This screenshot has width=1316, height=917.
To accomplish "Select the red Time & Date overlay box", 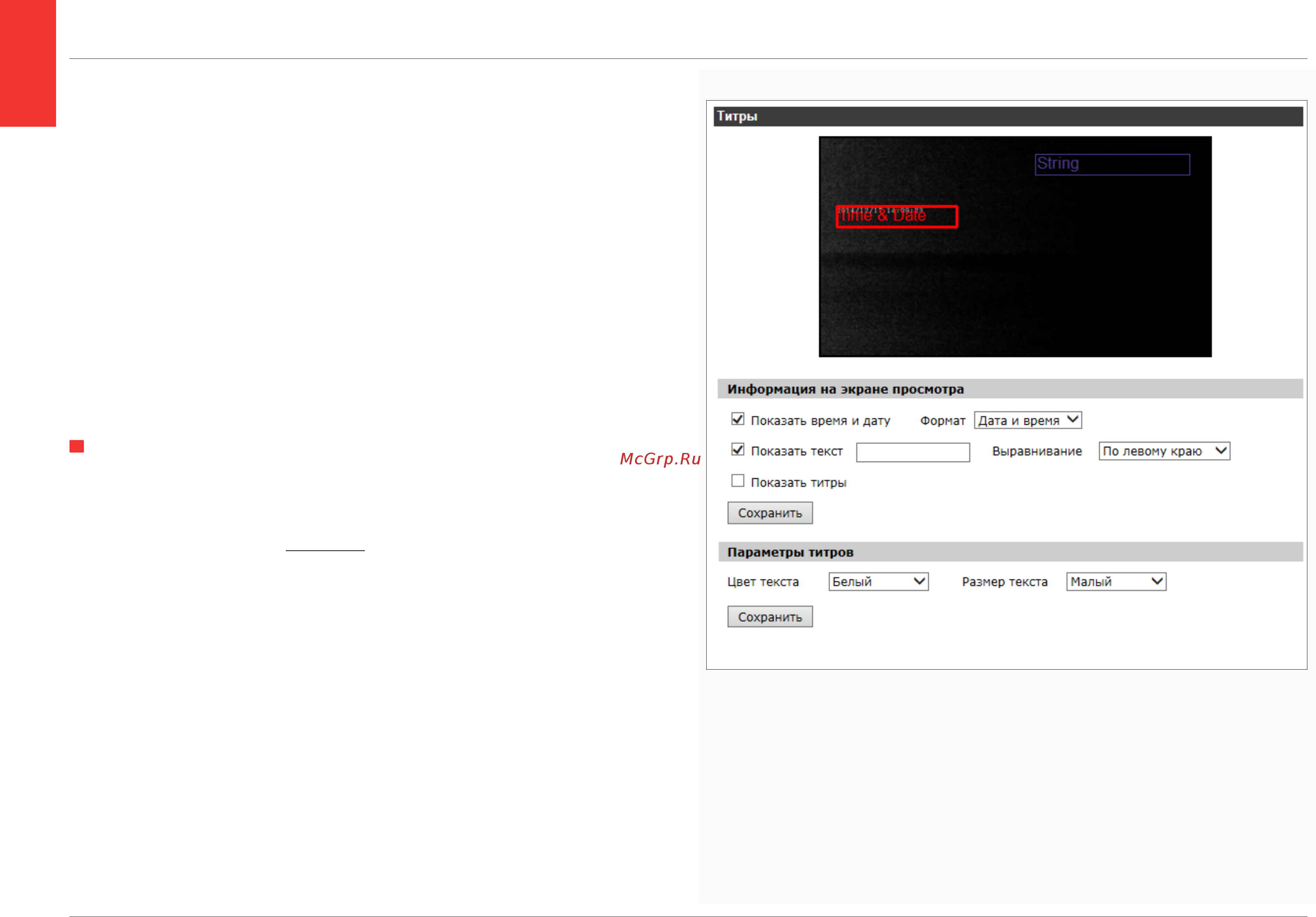I will (x=896, y=216).
